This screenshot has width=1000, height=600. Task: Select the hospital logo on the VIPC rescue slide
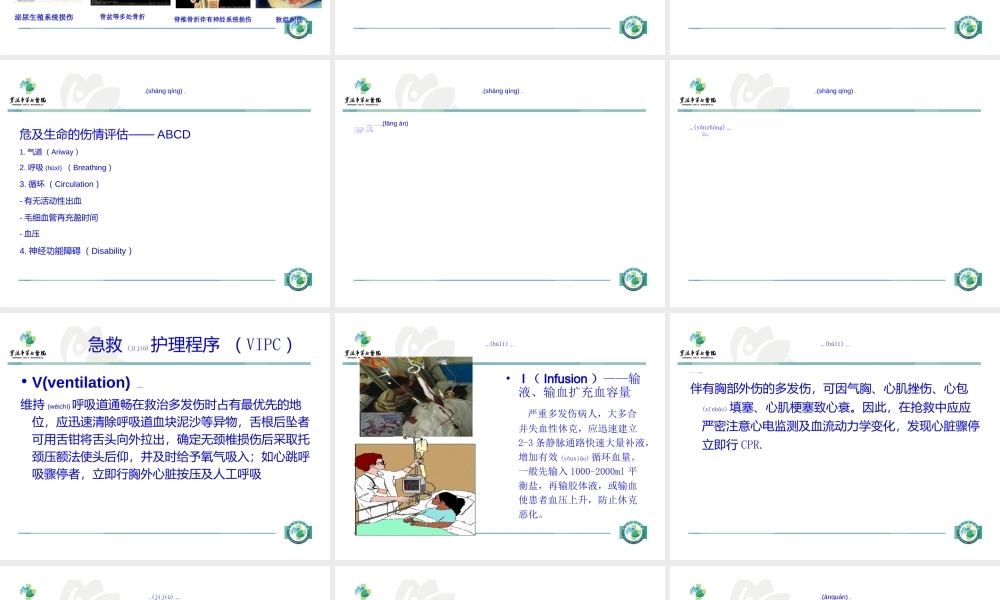pos(28,342)
